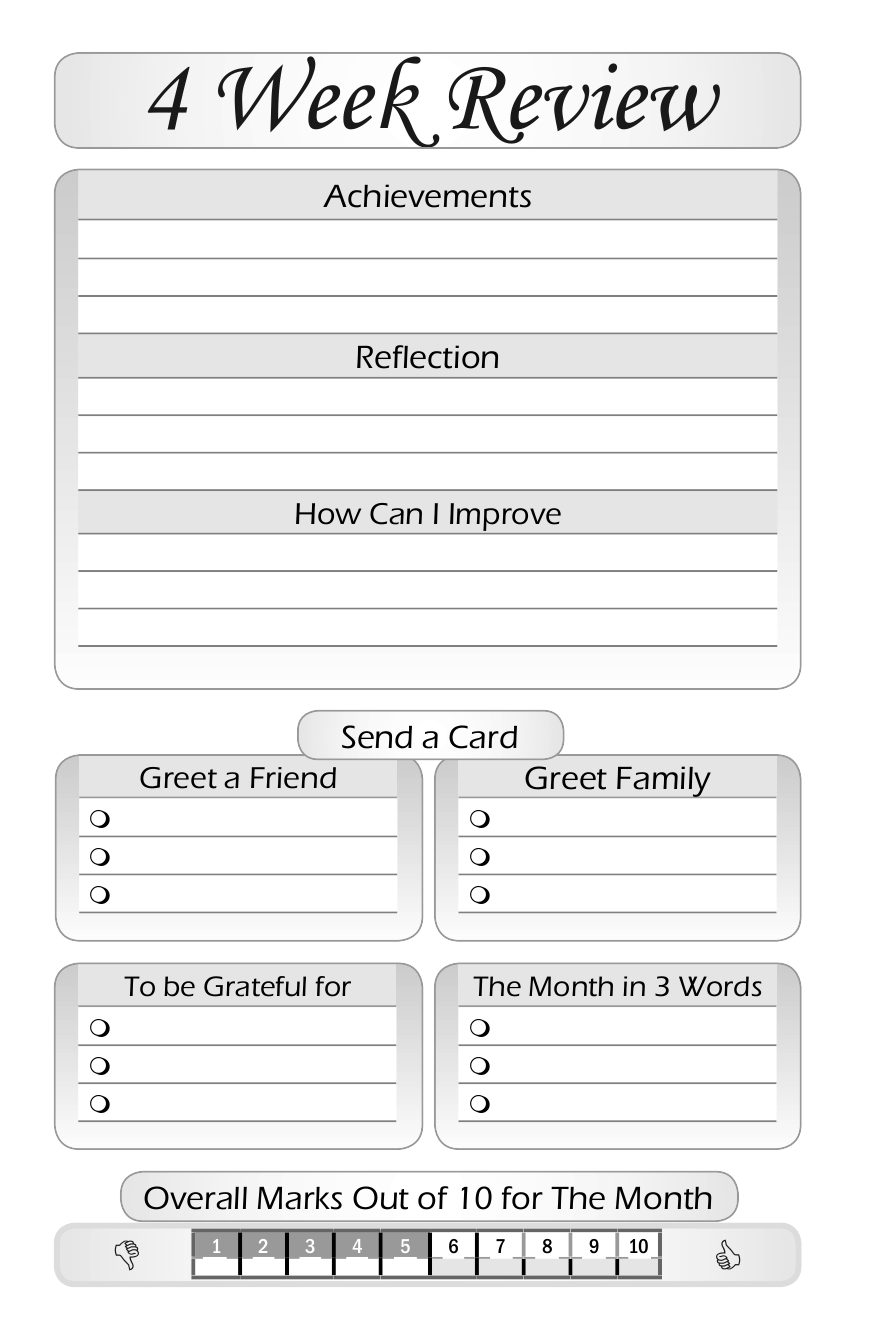Pick rating 3 on the marks scale
Viewport: 893px width, 1343px height.
click(310, 1247)
